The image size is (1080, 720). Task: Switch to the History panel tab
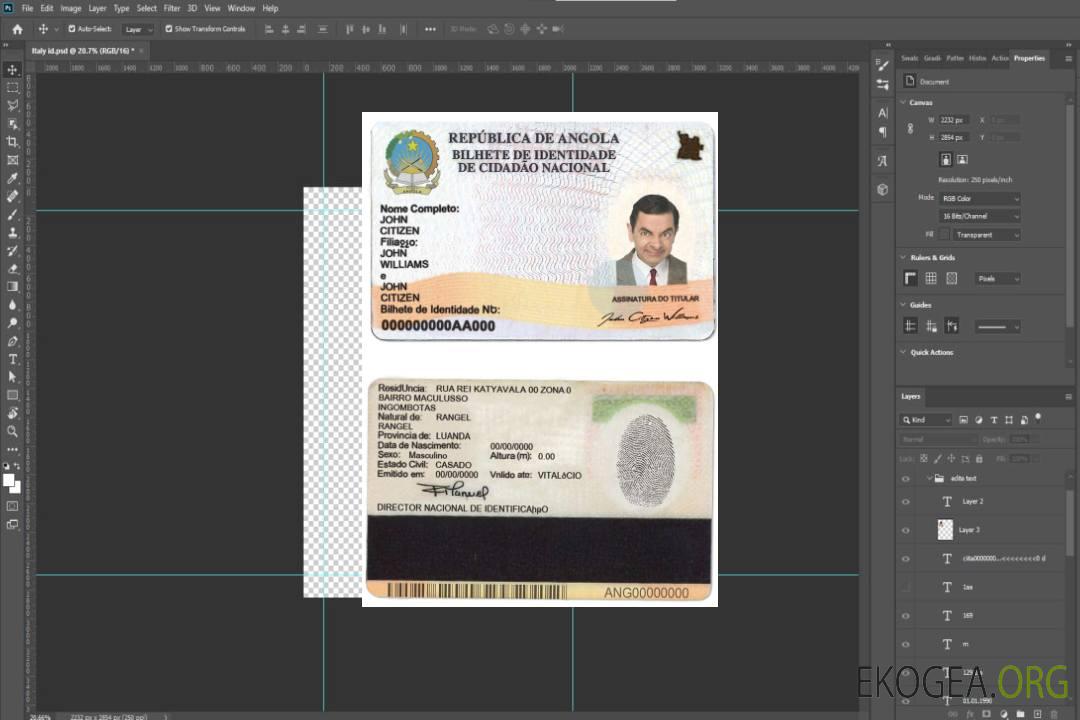point(977,59)
